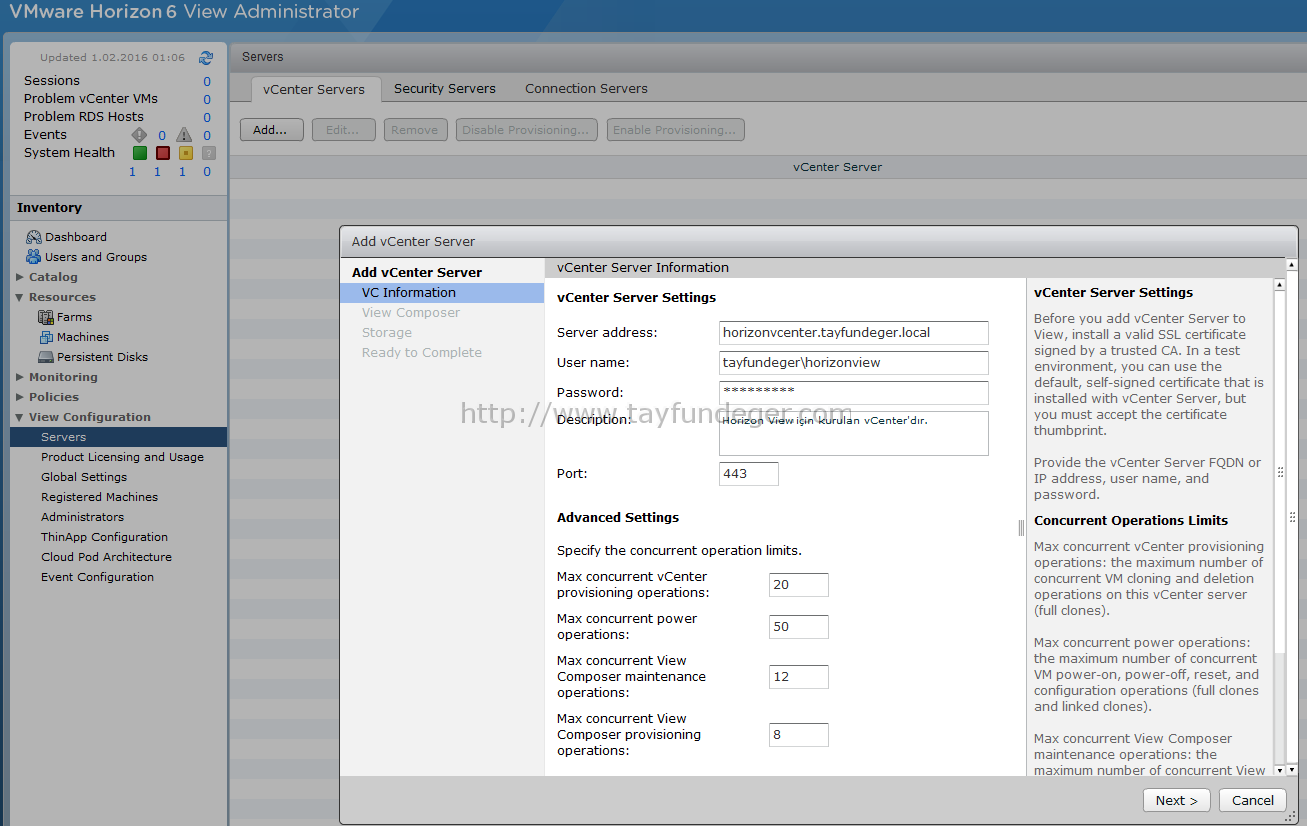This screenshot has height=826, width=1307.
Task: Click the Server address field
Action: click(854, 333)
